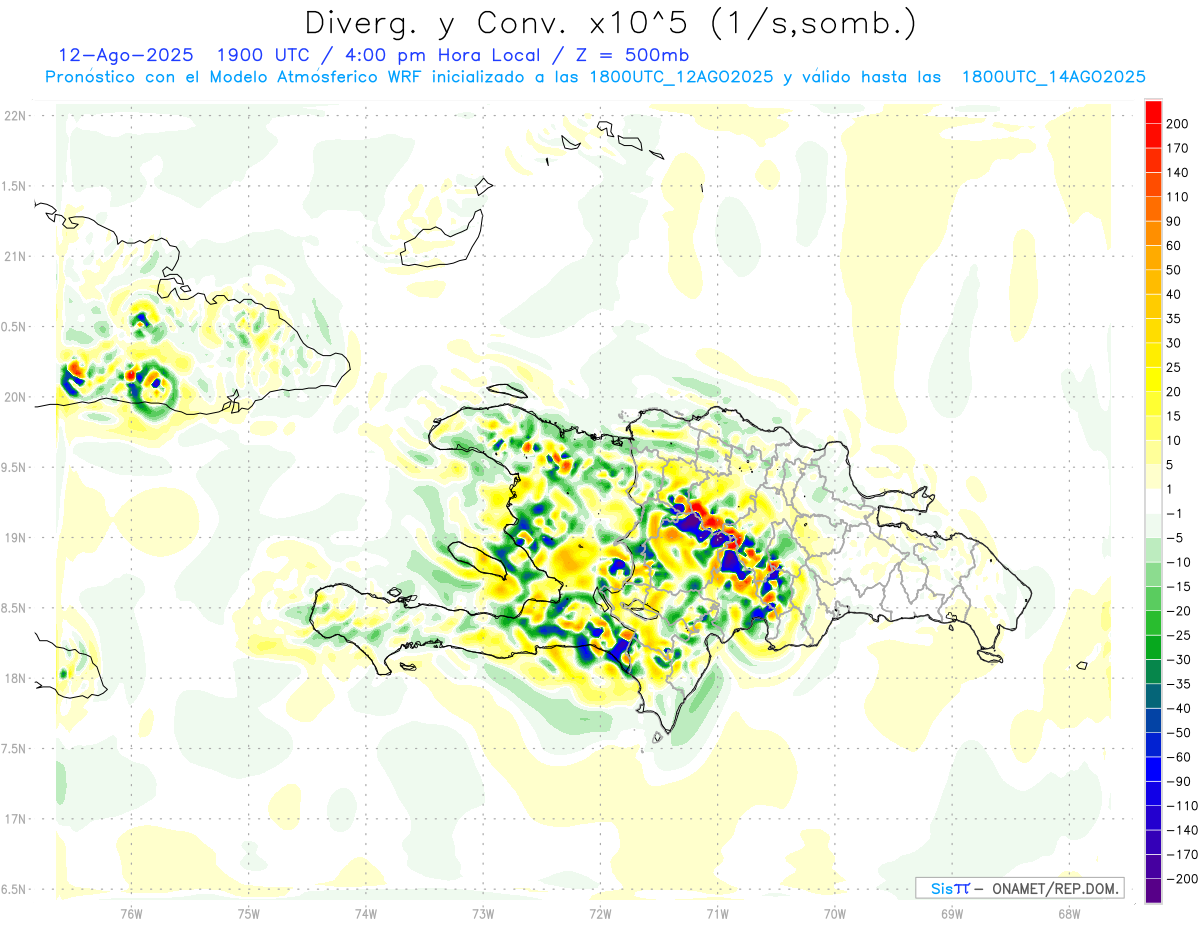Click the '-60' color scale value
This screenshot has height=927, width=1200.
click(1178, 758)
